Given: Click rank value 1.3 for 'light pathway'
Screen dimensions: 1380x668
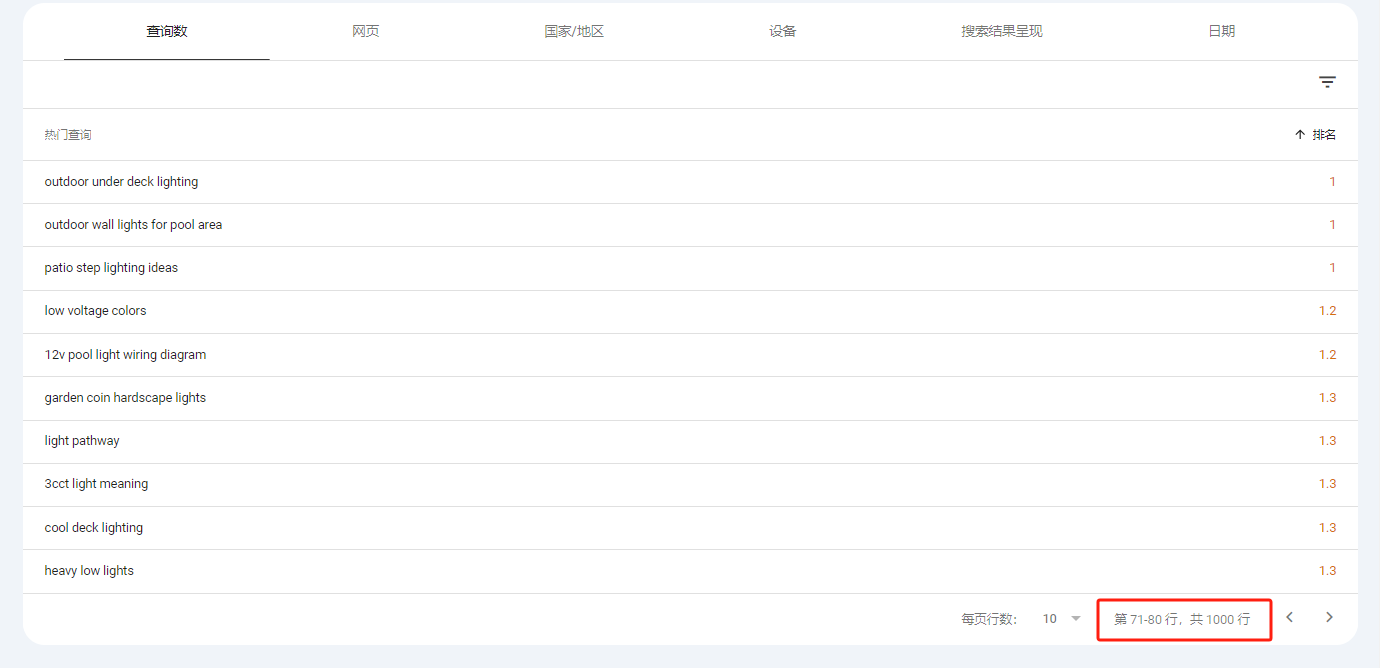Looking at the screenshot, I should pyautogui.click(x=1327, y=441).
